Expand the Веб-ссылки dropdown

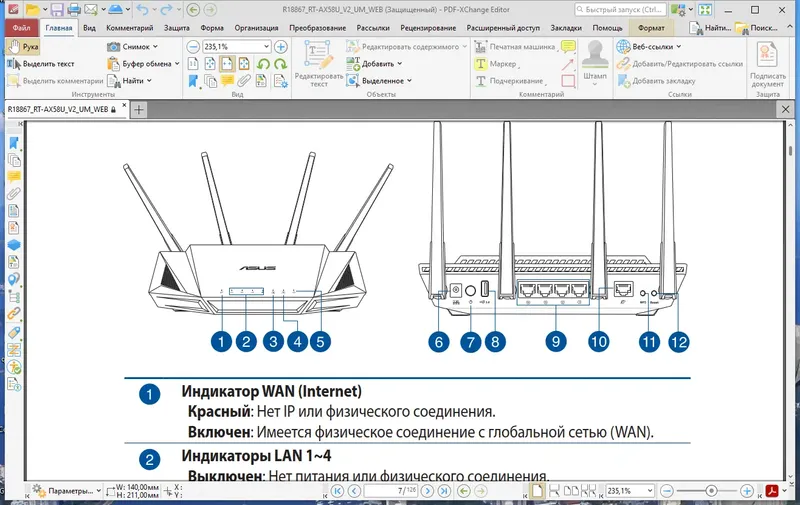(x=649, y=46)
